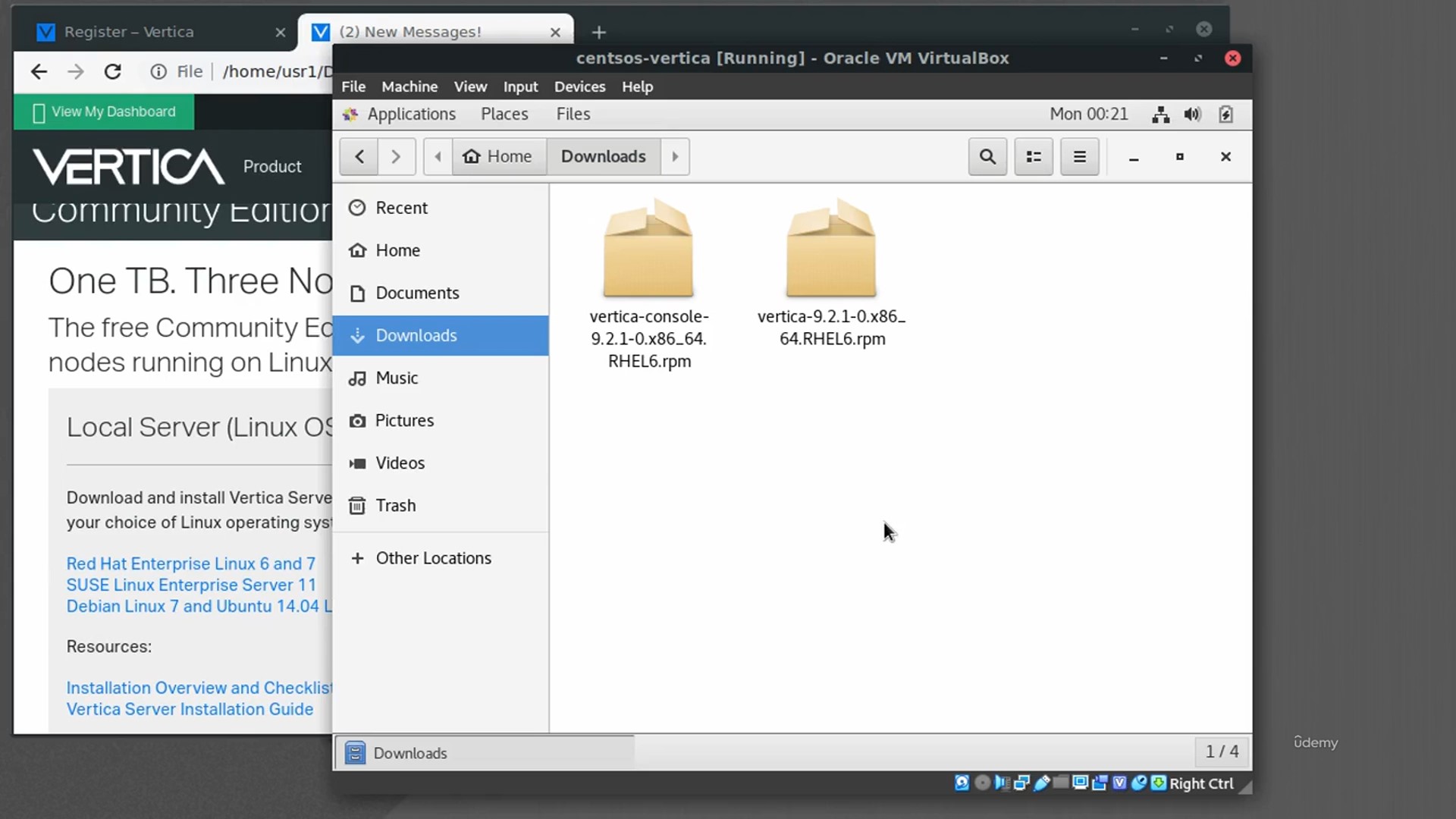This screenshot has width=1456, height=819.
Task: Open Music in the Files sidebar
Action: click(440, 378)
